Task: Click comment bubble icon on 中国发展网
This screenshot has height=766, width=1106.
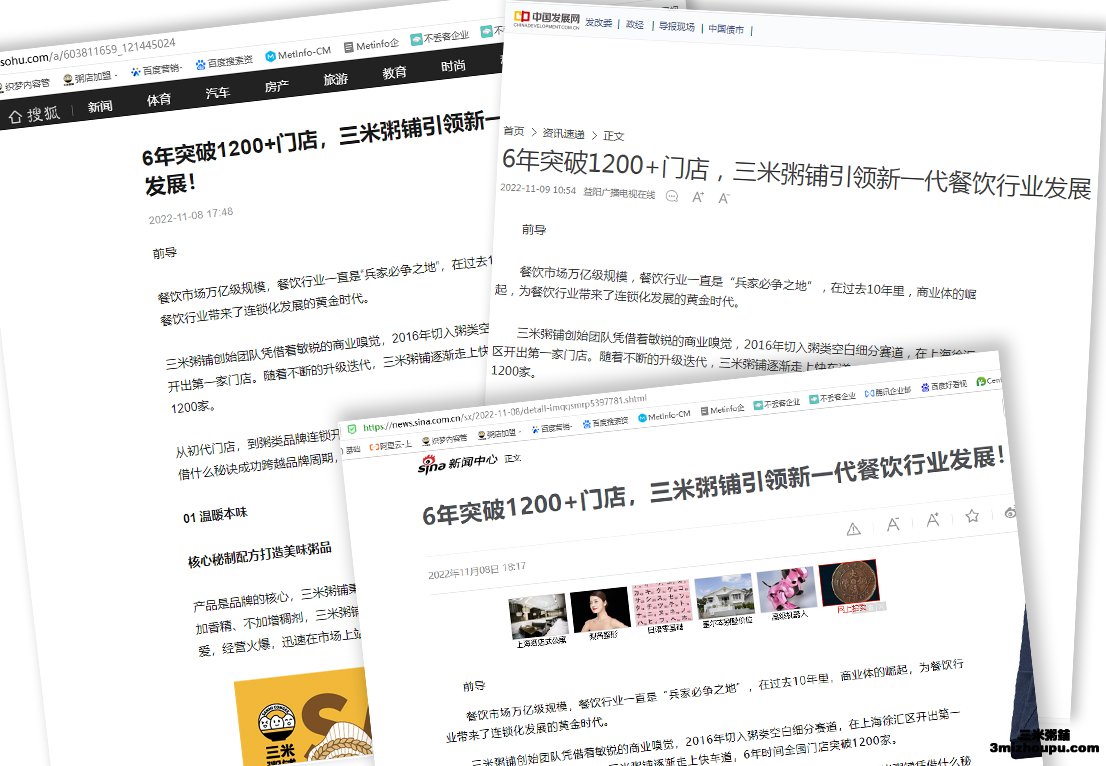Action: coord(672,196)
